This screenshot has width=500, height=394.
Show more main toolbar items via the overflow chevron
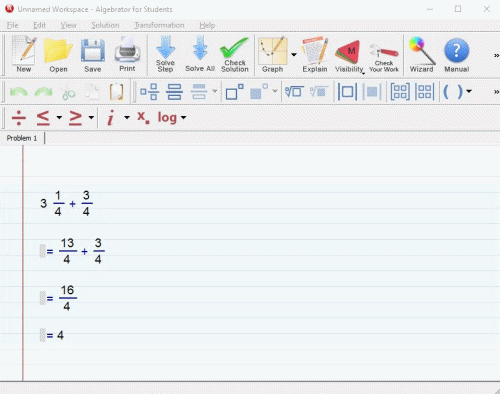(x=496, y=56)
